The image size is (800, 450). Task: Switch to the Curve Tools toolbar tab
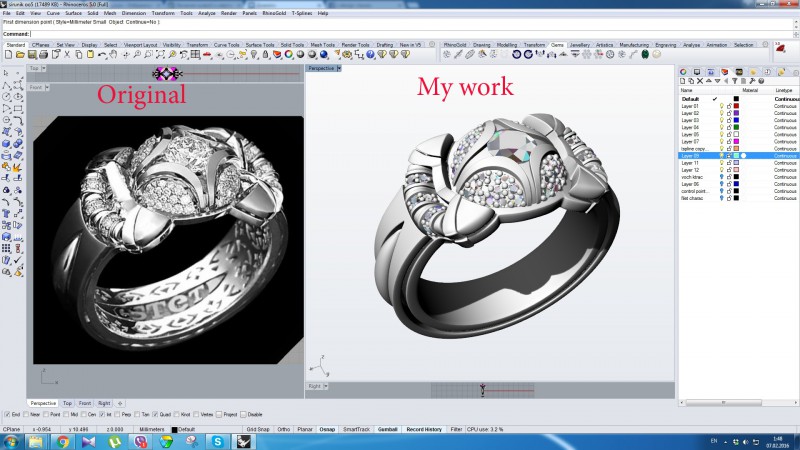pos(227,45)
